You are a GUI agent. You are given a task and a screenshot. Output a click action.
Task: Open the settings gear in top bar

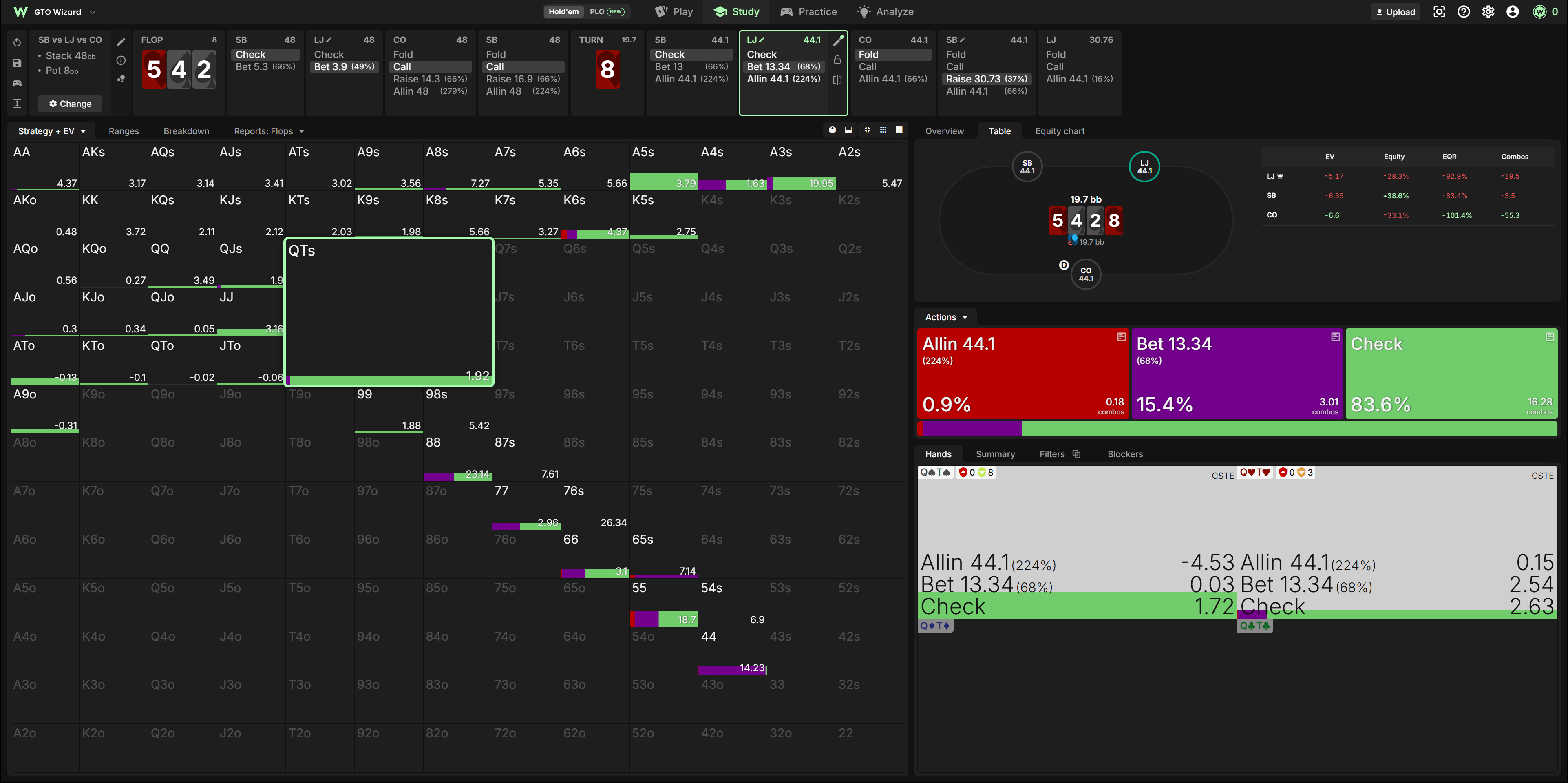coord(1488,11)
